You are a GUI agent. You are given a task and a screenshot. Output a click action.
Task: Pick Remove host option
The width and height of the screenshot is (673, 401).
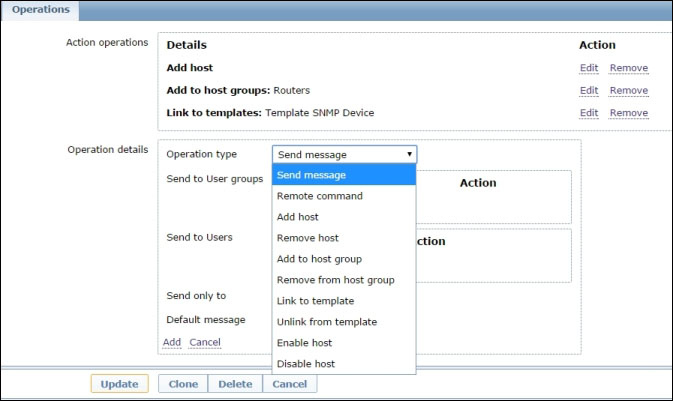pyautogui.click(x=307, y=238)
